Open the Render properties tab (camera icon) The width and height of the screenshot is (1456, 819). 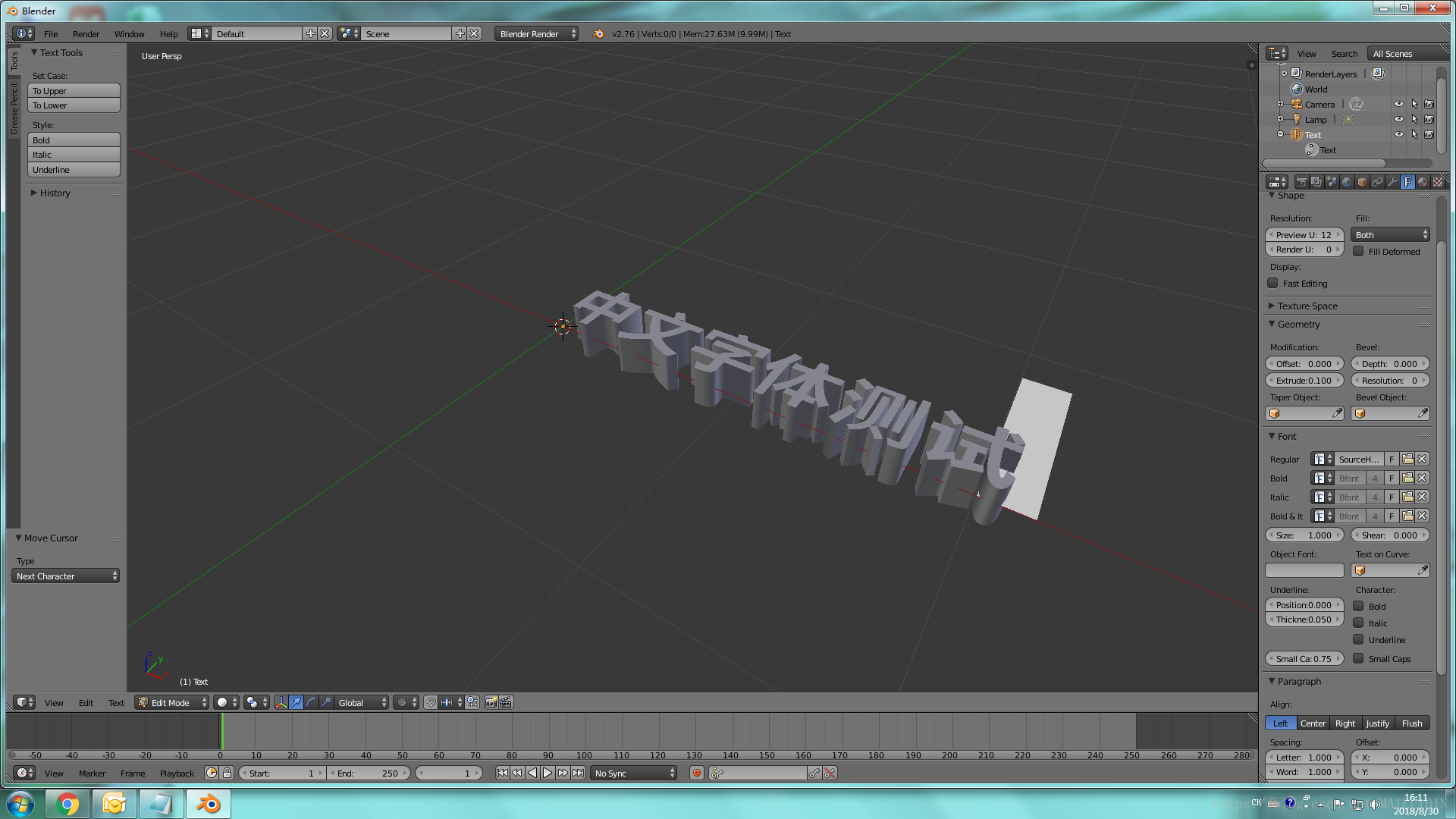(1301, 182)
